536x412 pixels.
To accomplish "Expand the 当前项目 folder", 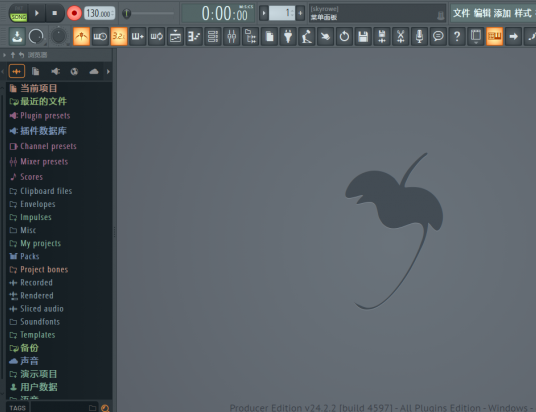I will [34, 88].
